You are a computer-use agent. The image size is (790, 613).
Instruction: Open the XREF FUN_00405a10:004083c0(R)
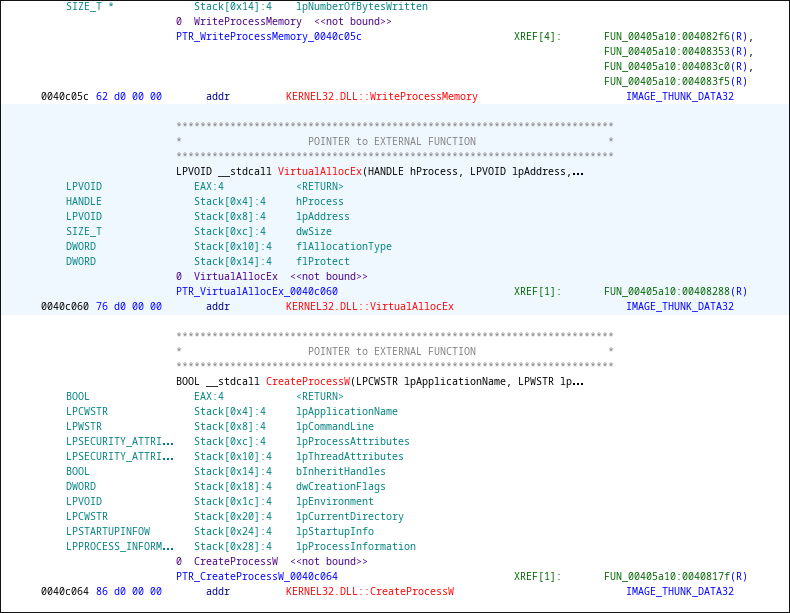678,67
